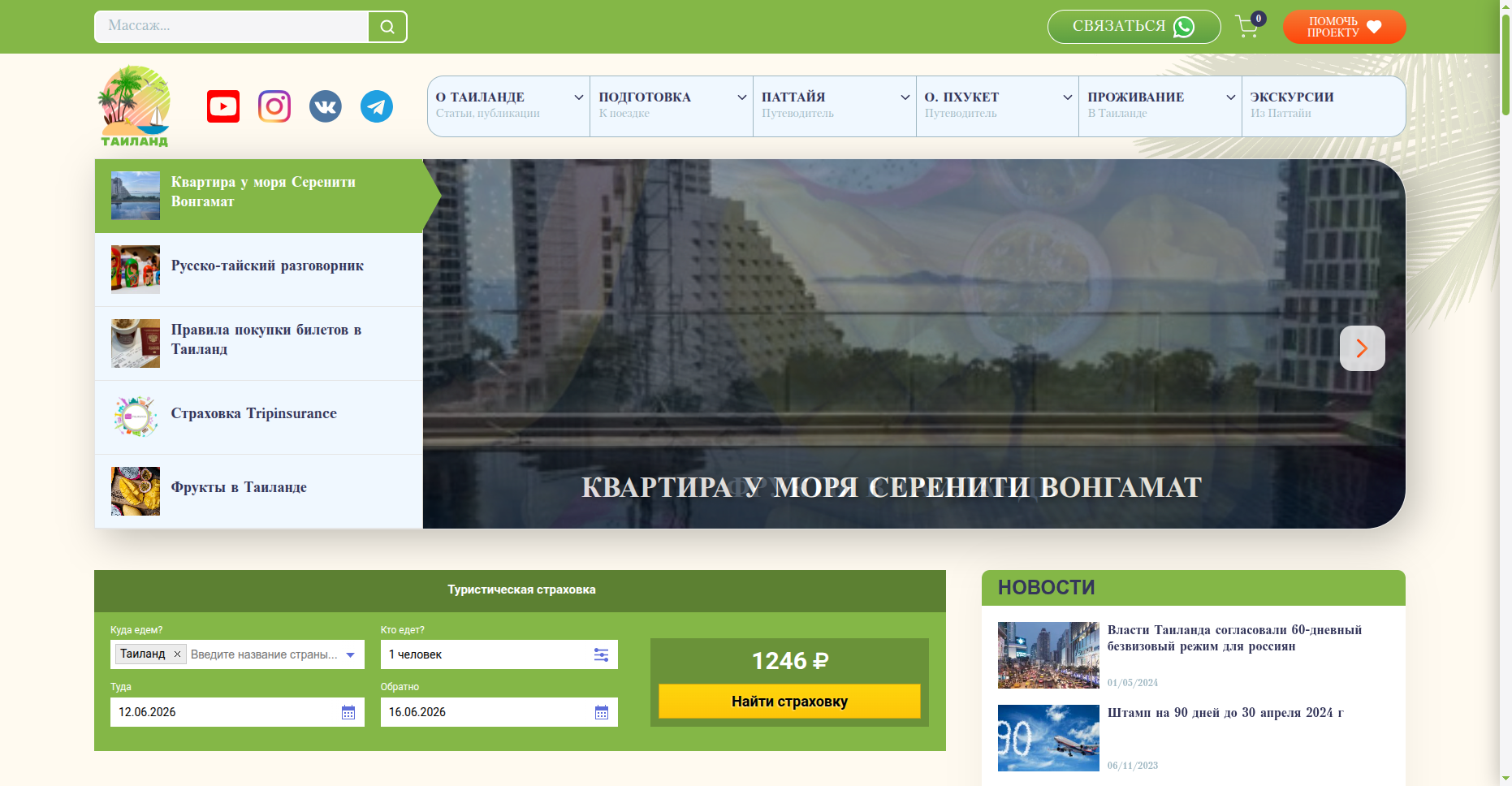This screenshot has width=1512, height=786.
Task: Expand О. Пхукет menu chevron
Action: click(1068, 97)
